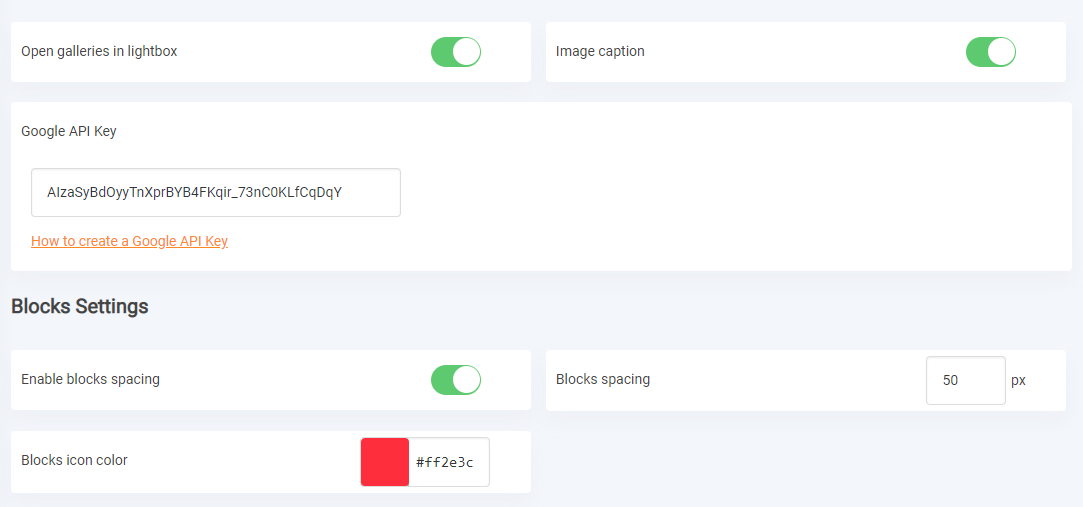Toggle the Open galleries in lightbox switch
Image resolution: width=1083 pixels, height=507 pixels.
456,52
